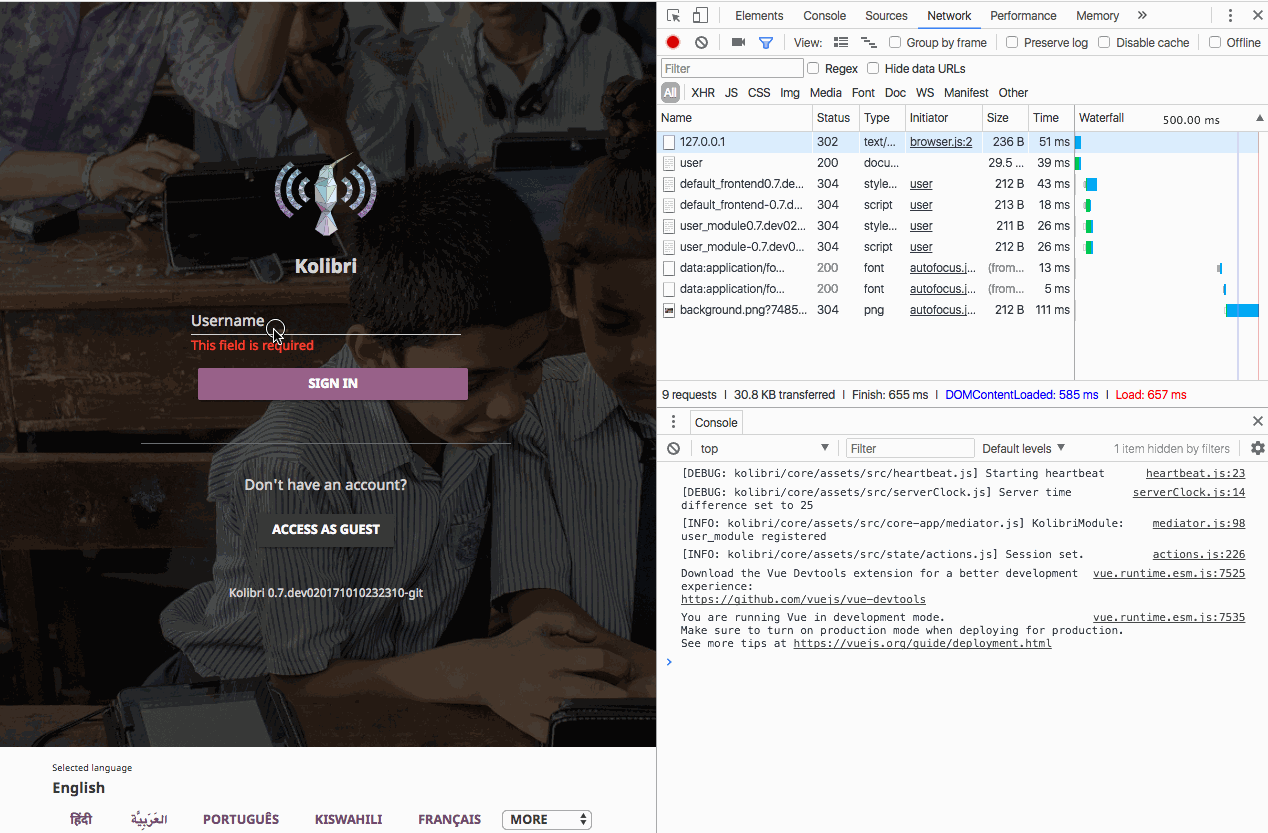Open the browser.js:2 initiator link

pyautogui.click(x=941, y=142)
